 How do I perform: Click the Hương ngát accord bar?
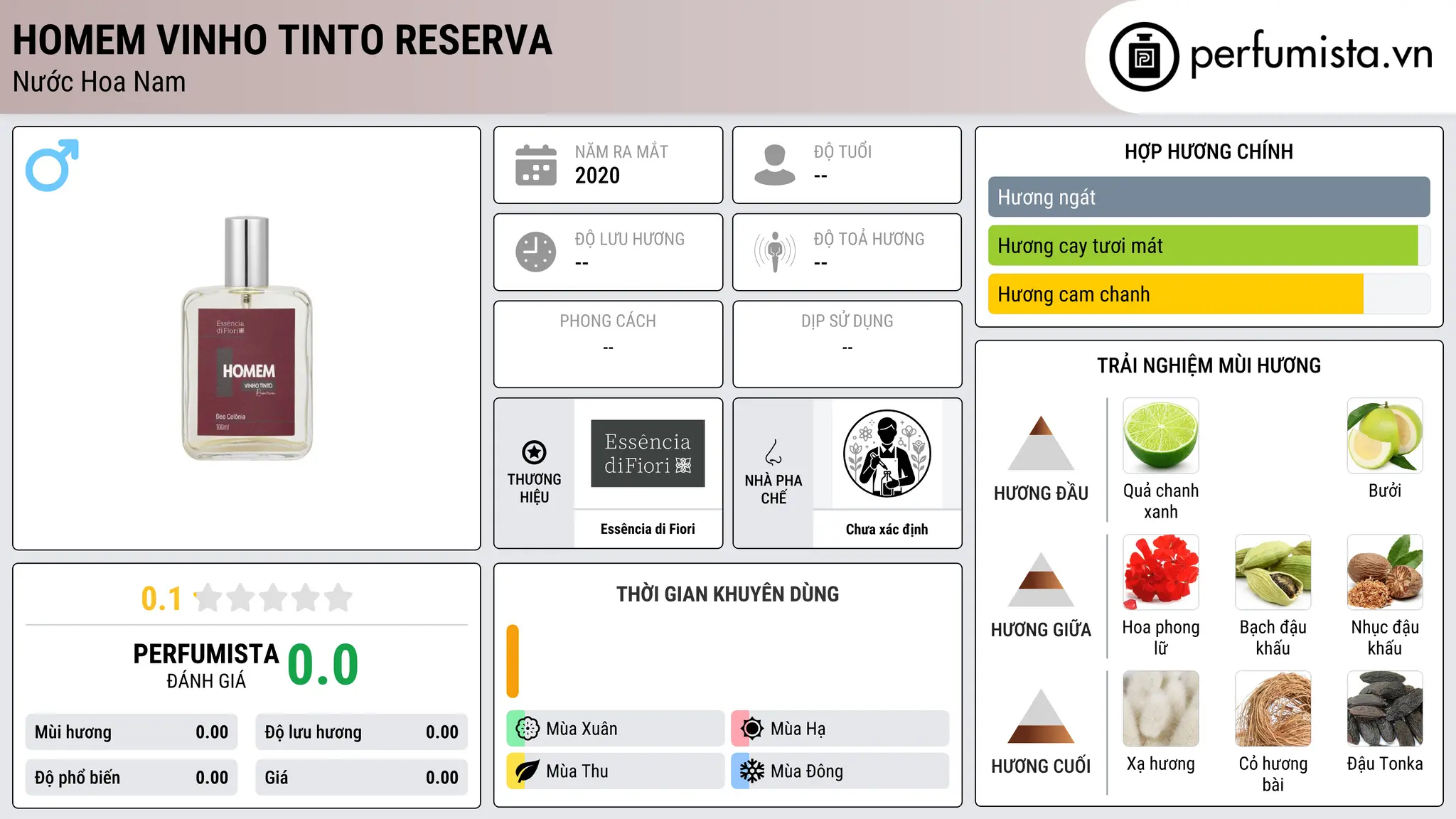pos(1209,197)
